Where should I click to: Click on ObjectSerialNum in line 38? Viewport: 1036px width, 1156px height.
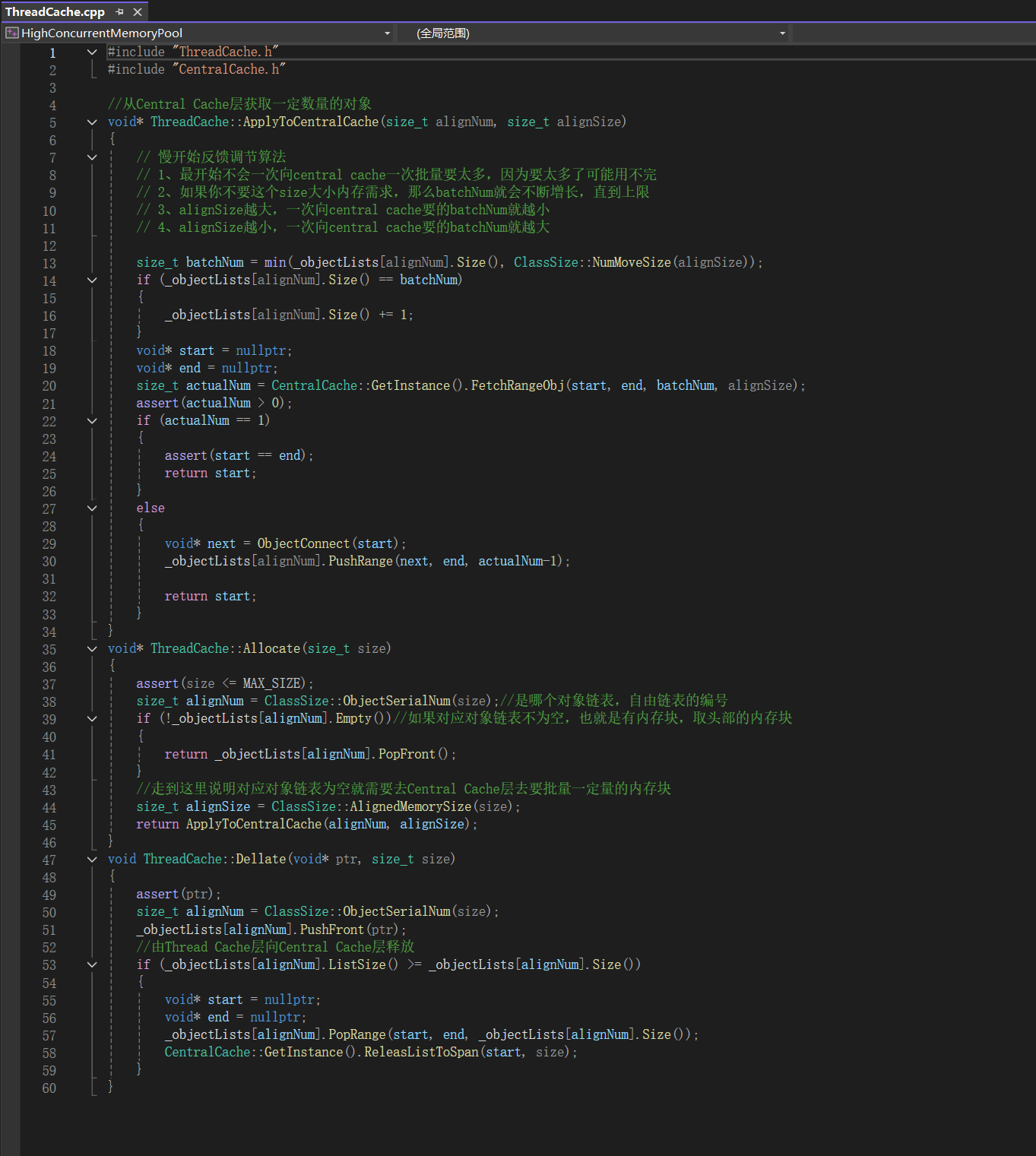click(397, 701)
